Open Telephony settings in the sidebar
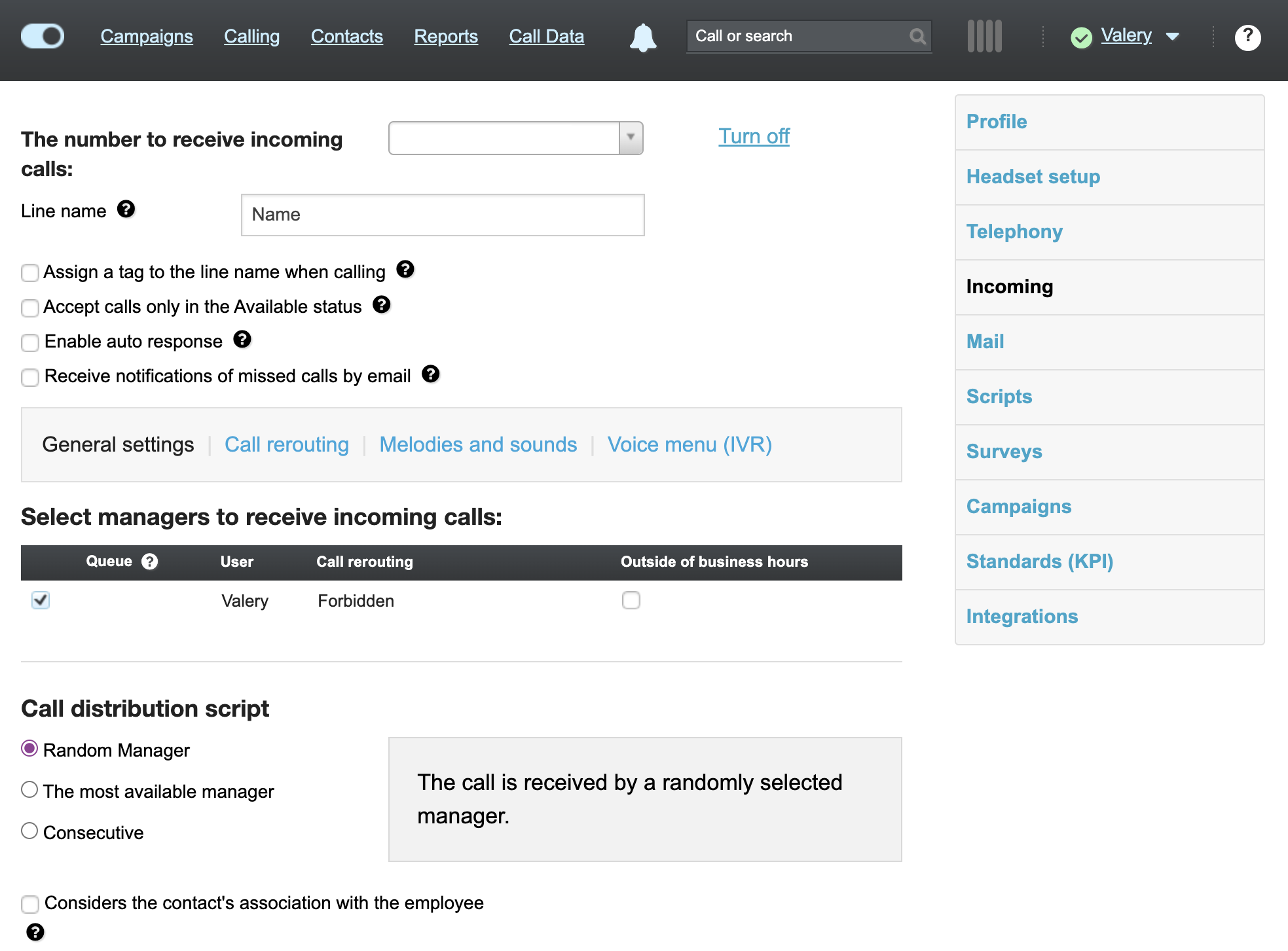 1014,232
